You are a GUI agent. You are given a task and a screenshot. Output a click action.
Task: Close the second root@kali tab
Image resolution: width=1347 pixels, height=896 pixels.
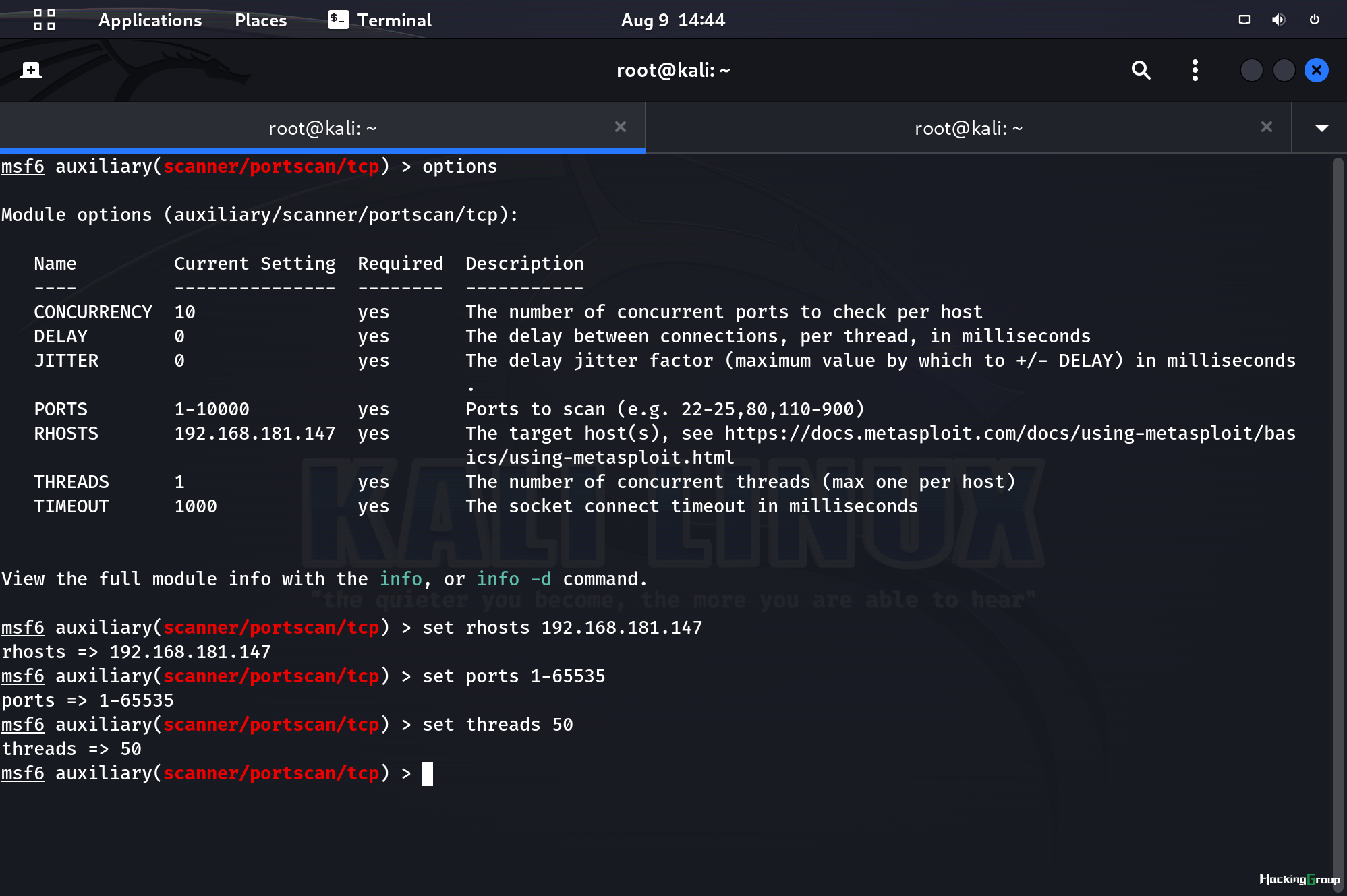coord(1266,127)
